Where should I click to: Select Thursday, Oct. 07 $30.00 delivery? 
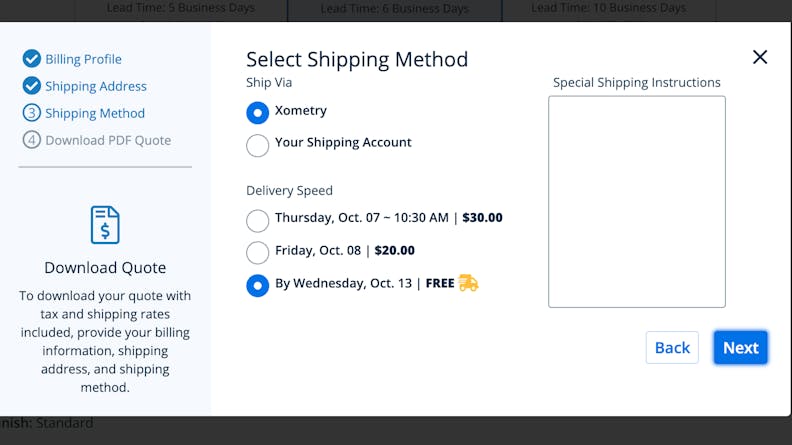coord(258,219)
